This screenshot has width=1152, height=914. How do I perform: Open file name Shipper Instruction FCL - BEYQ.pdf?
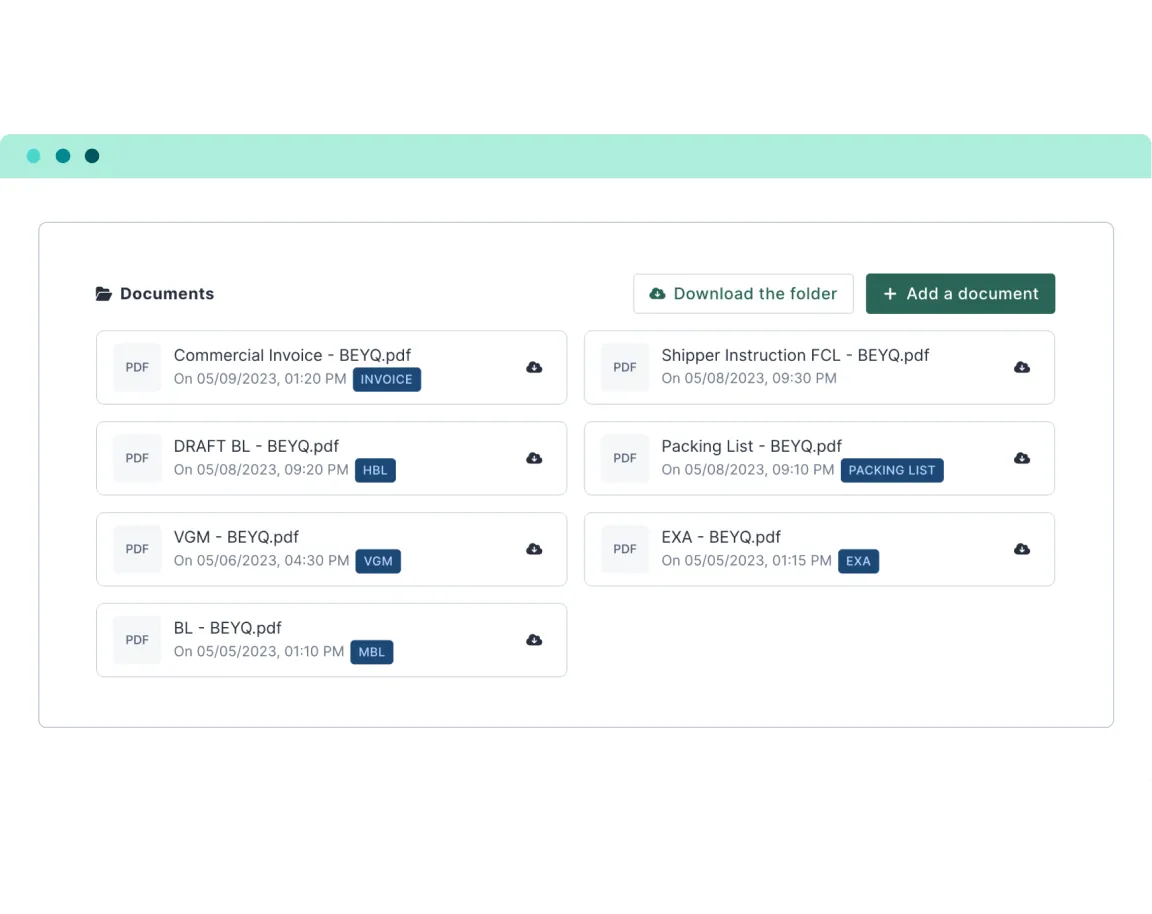point(795,356)
